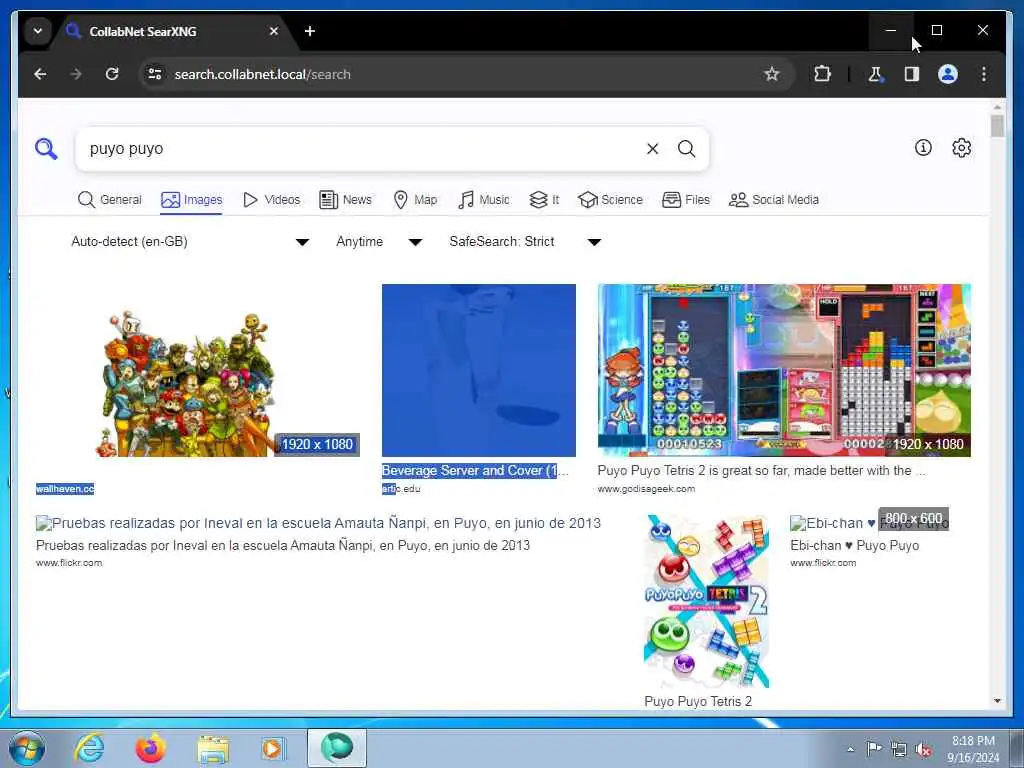Open the taskbar clock showing 8:18 PM

[x=973, y=749]
